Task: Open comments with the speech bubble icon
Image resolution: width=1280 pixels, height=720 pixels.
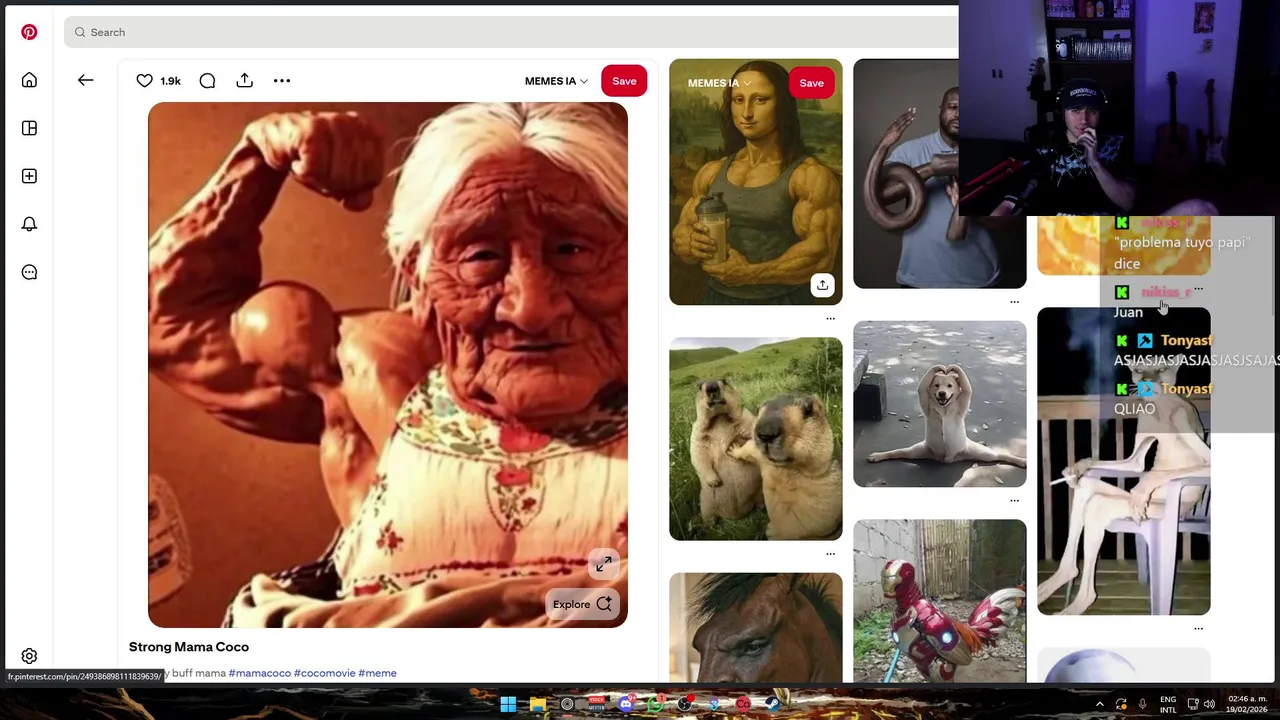Action: pyautogui.click(x=207, y=80)
